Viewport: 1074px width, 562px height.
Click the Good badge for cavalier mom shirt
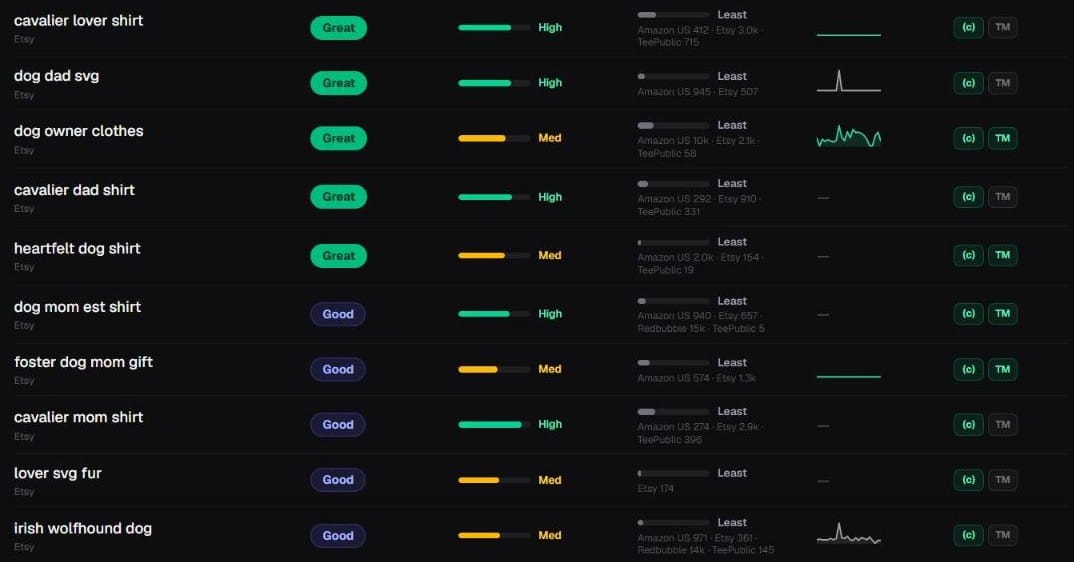pyautogui.click(x=338, y=424)
